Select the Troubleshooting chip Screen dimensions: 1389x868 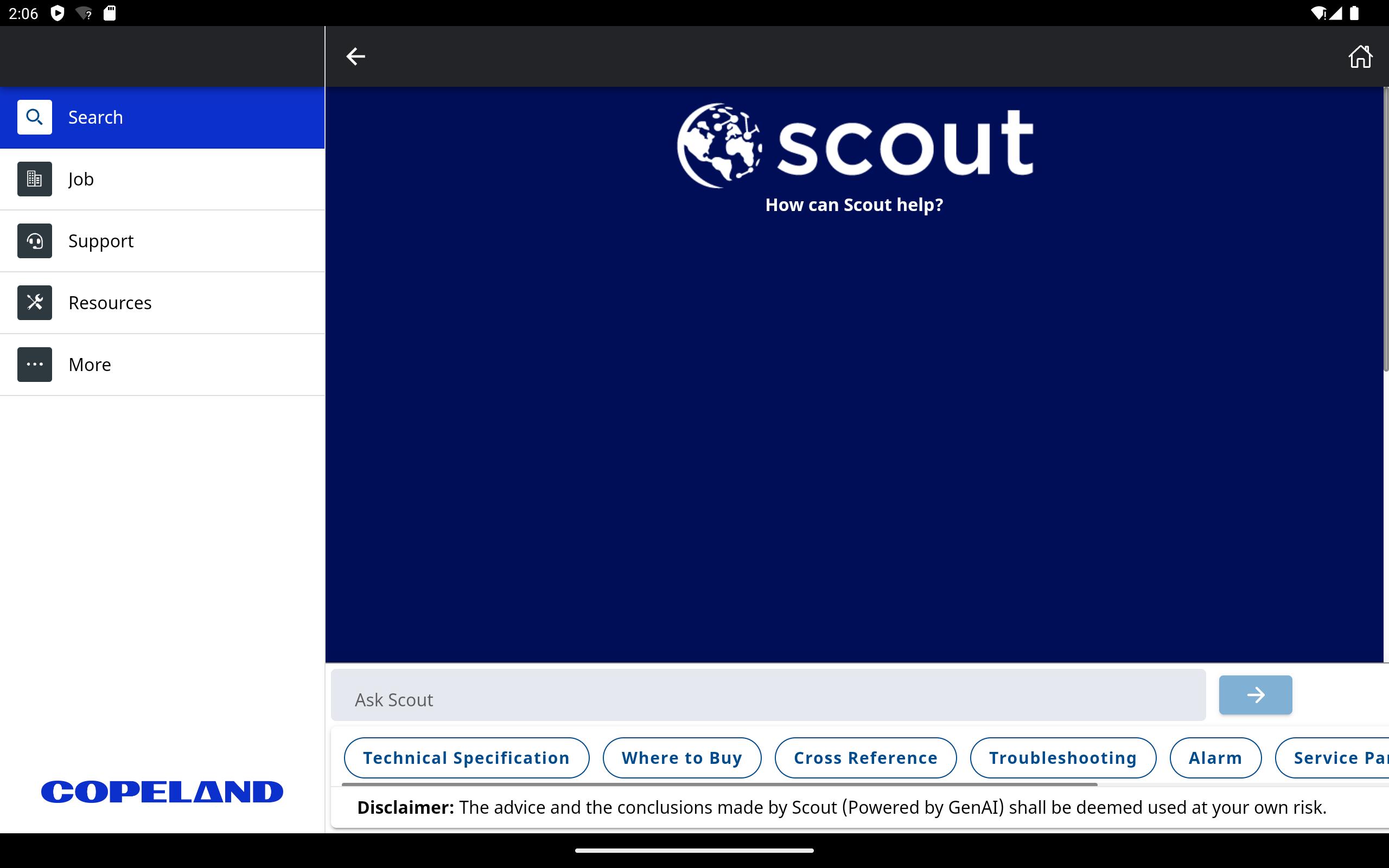pos(1062,758)
